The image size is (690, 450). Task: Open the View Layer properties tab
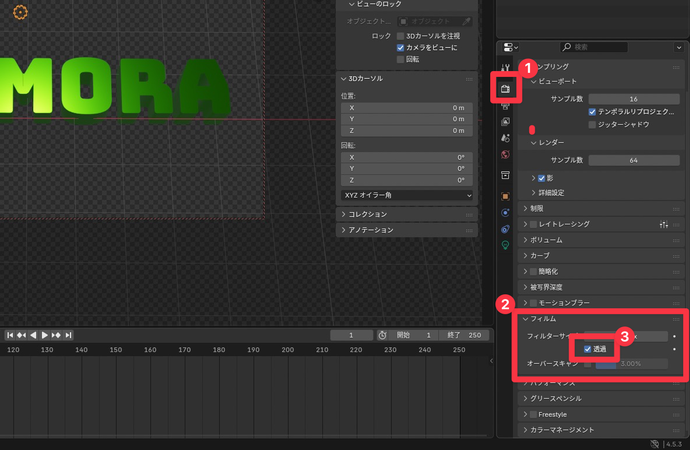pos(506,121)
